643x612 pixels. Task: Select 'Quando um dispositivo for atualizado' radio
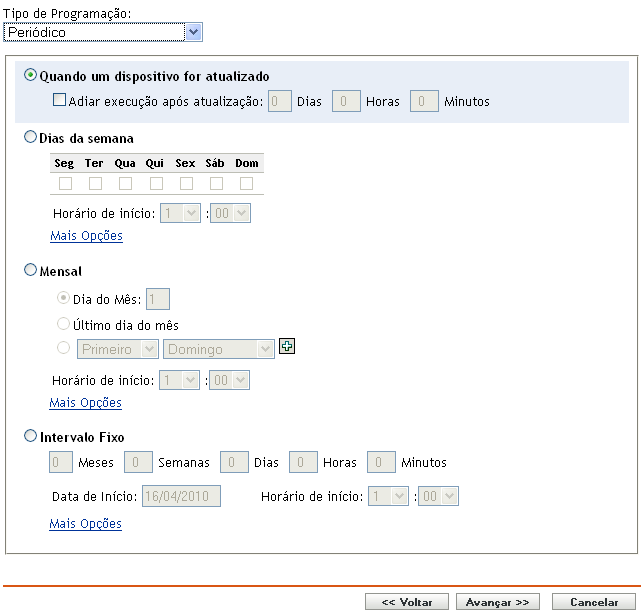[x=30, y=75]
